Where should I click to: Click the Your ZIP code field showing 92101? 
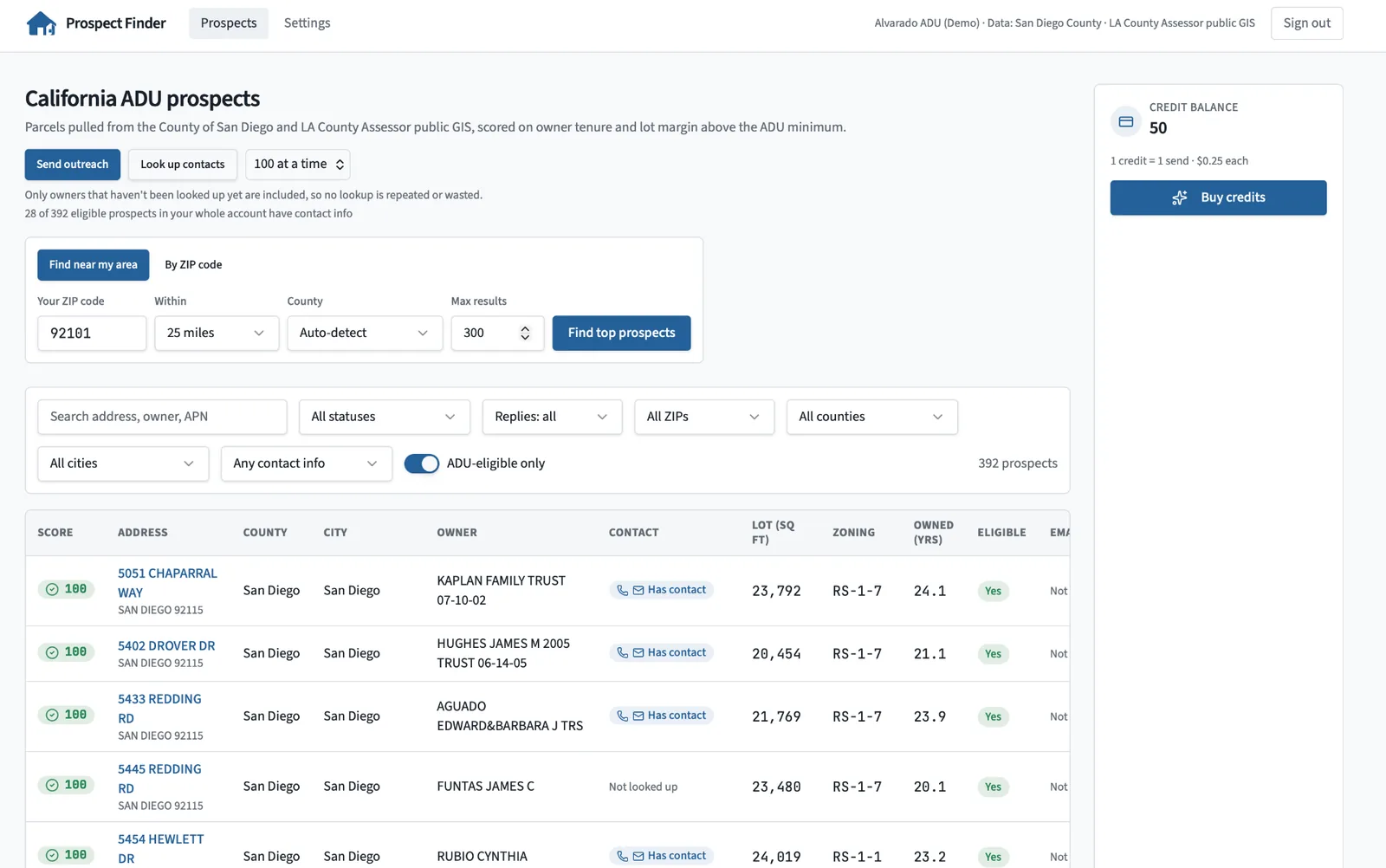92,333
